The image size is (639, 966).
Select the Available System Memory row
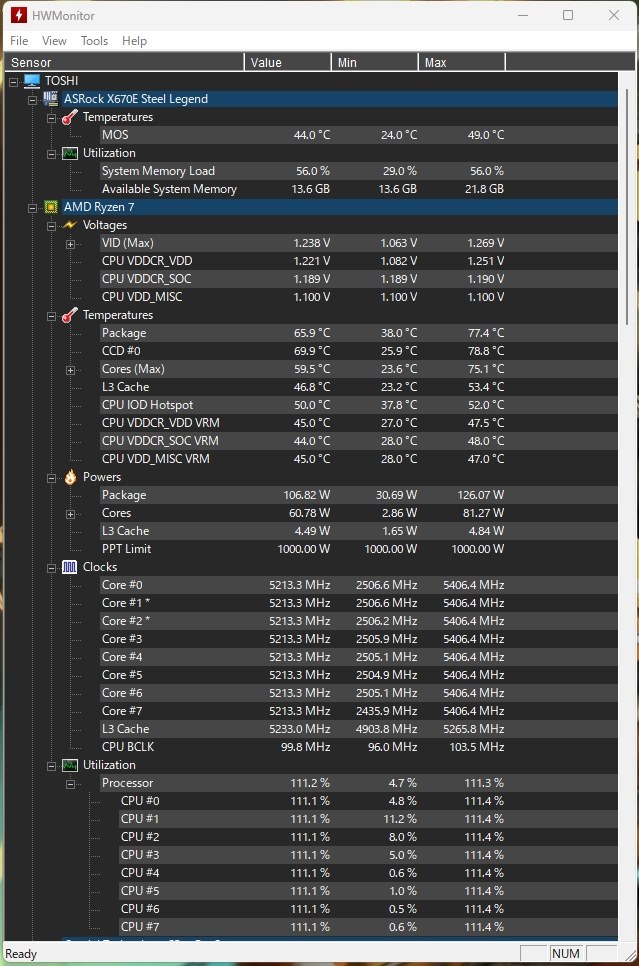359,189
